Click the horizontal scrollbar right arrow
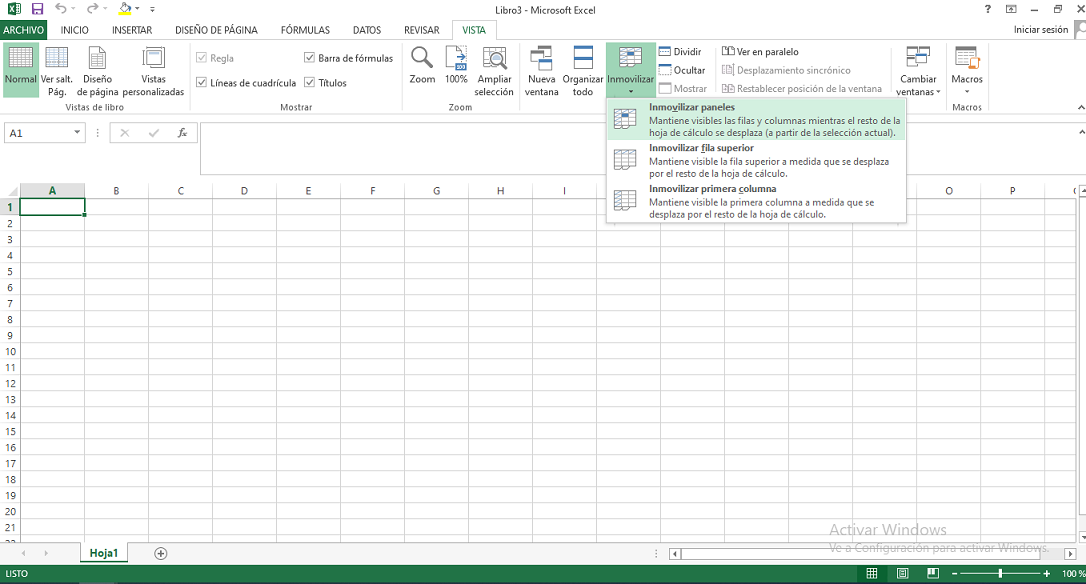The image size is (1086, 584). coord(1070,554)
